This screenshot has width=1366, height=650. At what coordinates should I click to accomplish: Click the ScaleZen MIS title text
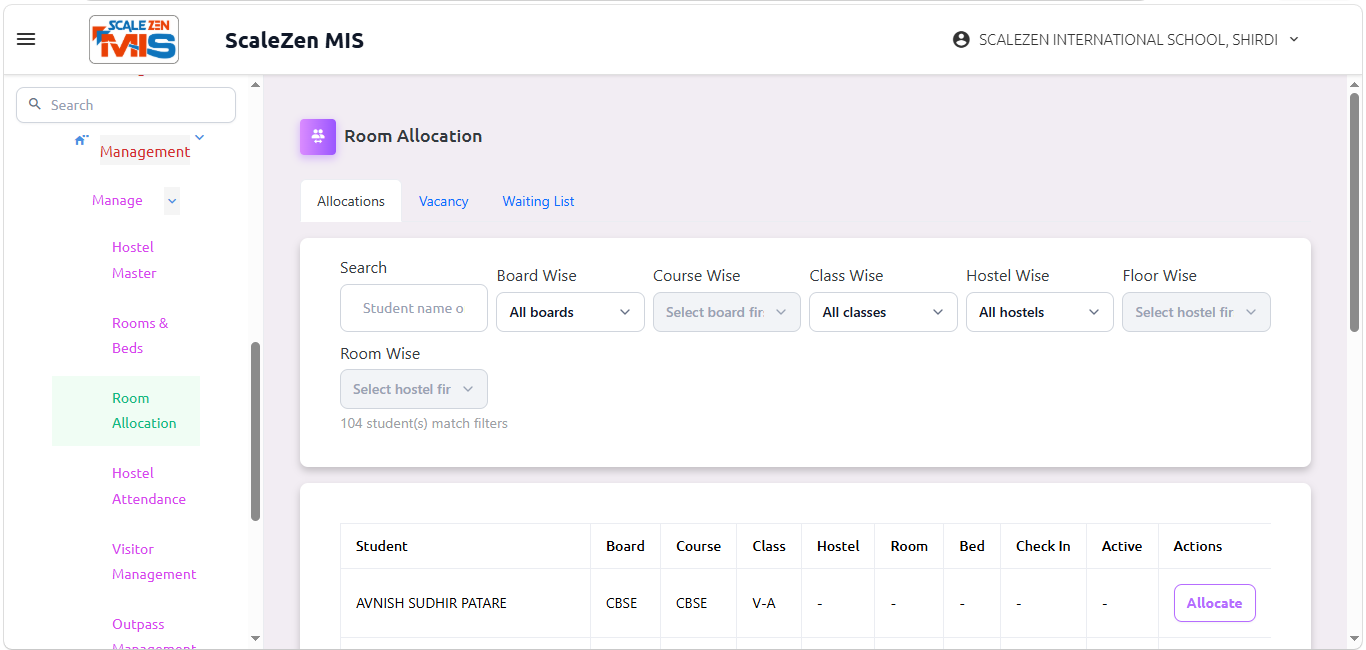tap(294, 40)
